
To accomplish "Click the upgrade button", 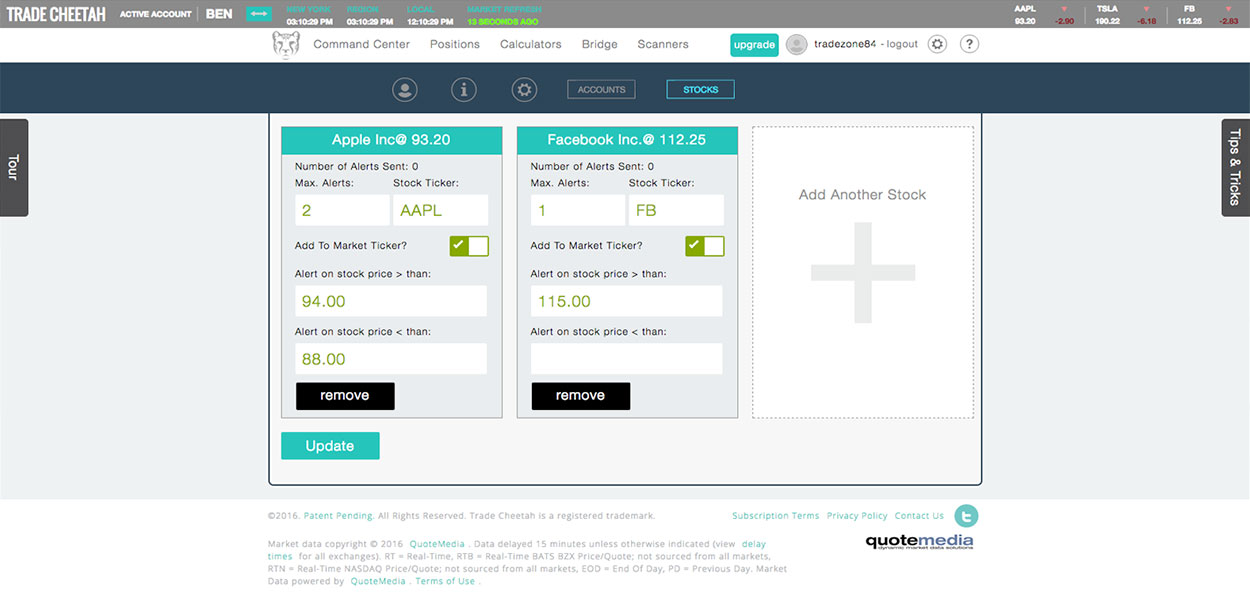I will (x=753, y=44).
